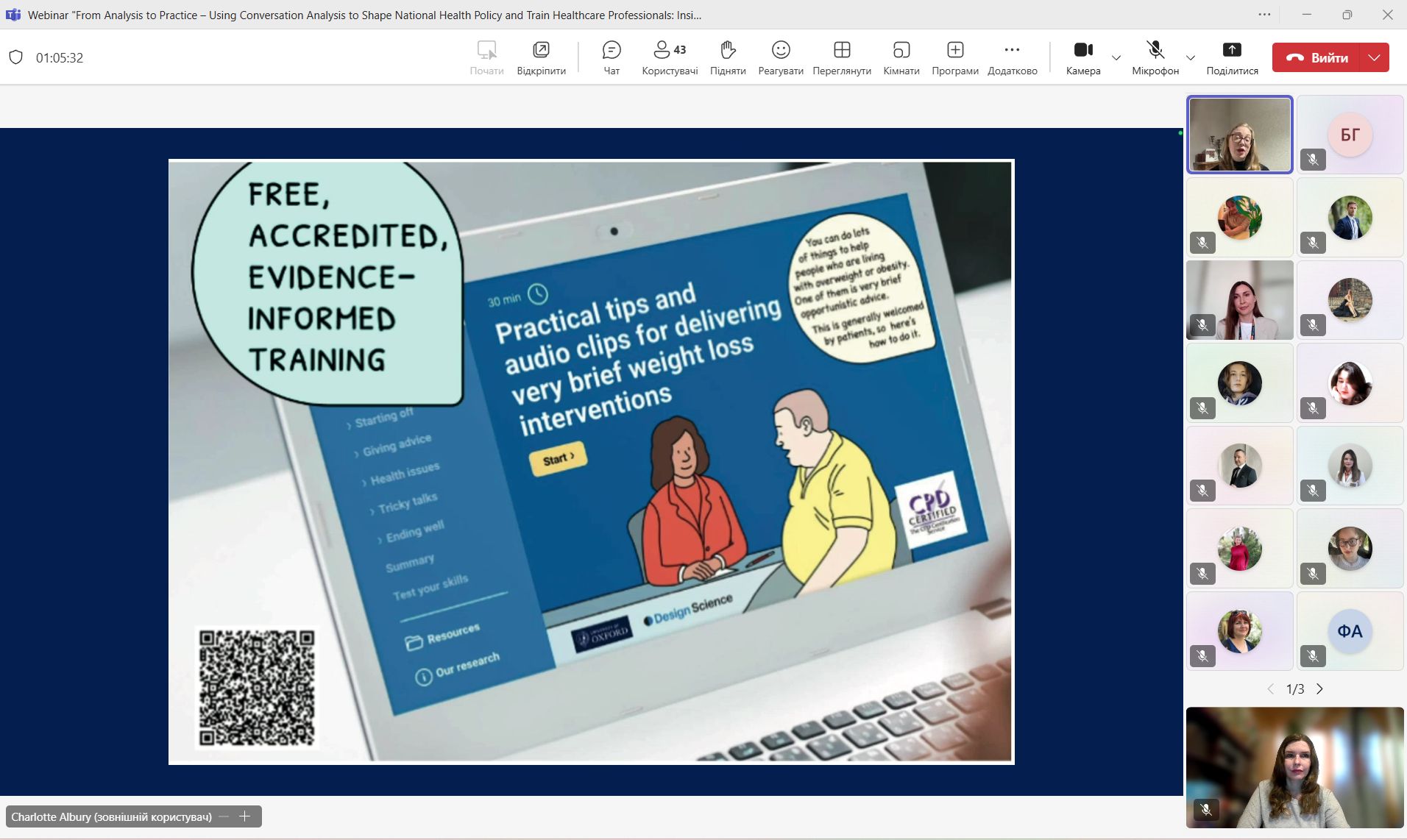Viewport: 1407px width, 840px height.
Task: Expand the camera options dropdown arrow
Action: click(1116, 57)
